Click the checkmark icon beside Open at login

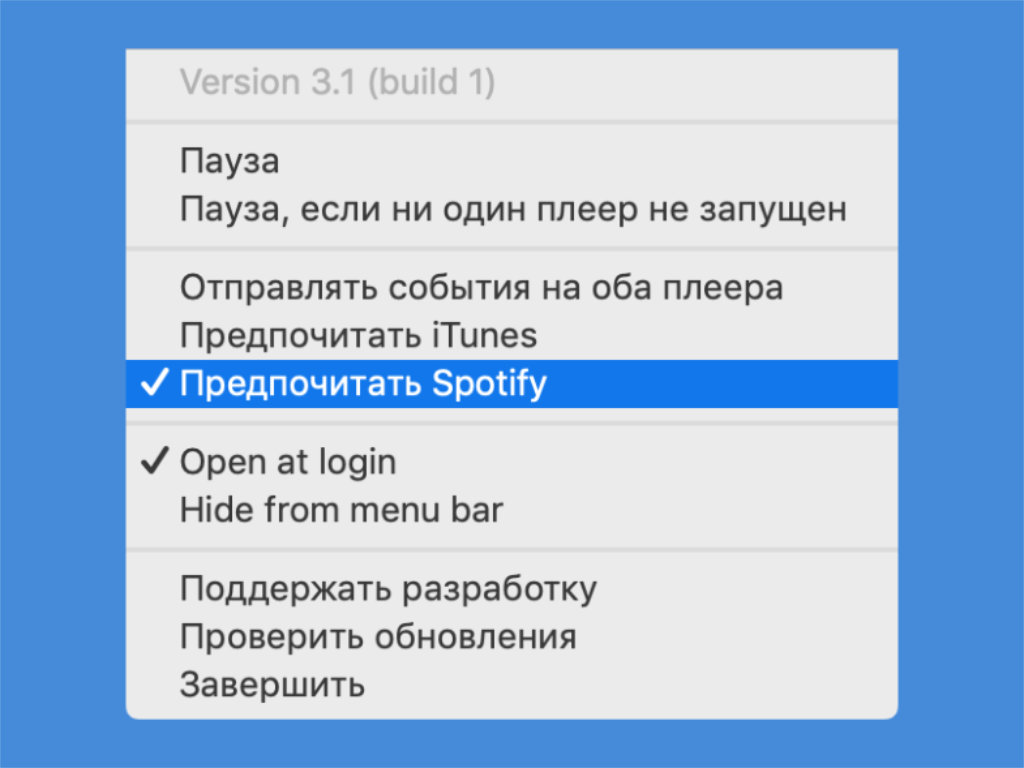(154, 462)
